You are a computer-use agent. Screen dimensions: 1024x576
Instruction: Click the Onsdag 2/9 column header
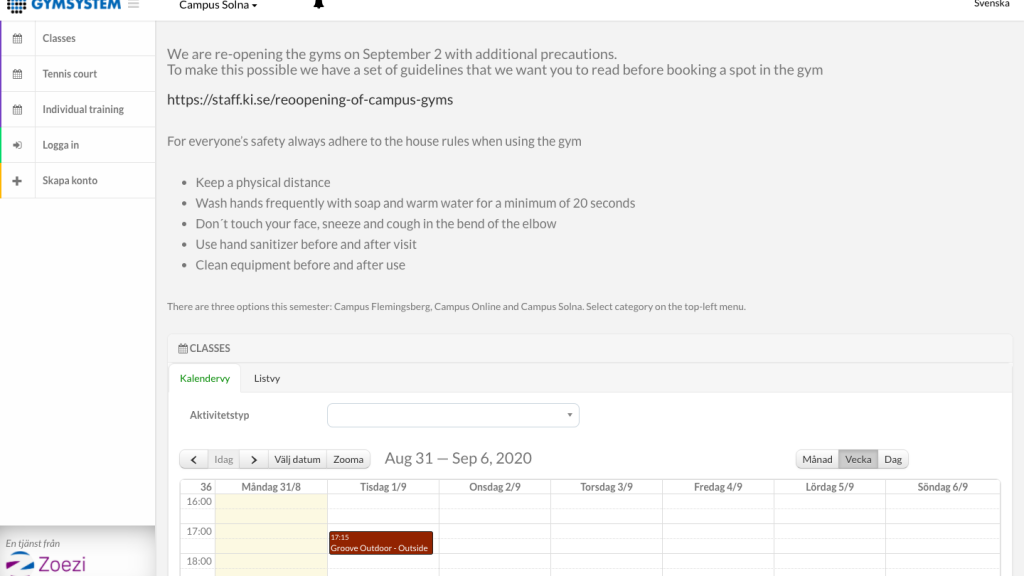pos(495,487)
